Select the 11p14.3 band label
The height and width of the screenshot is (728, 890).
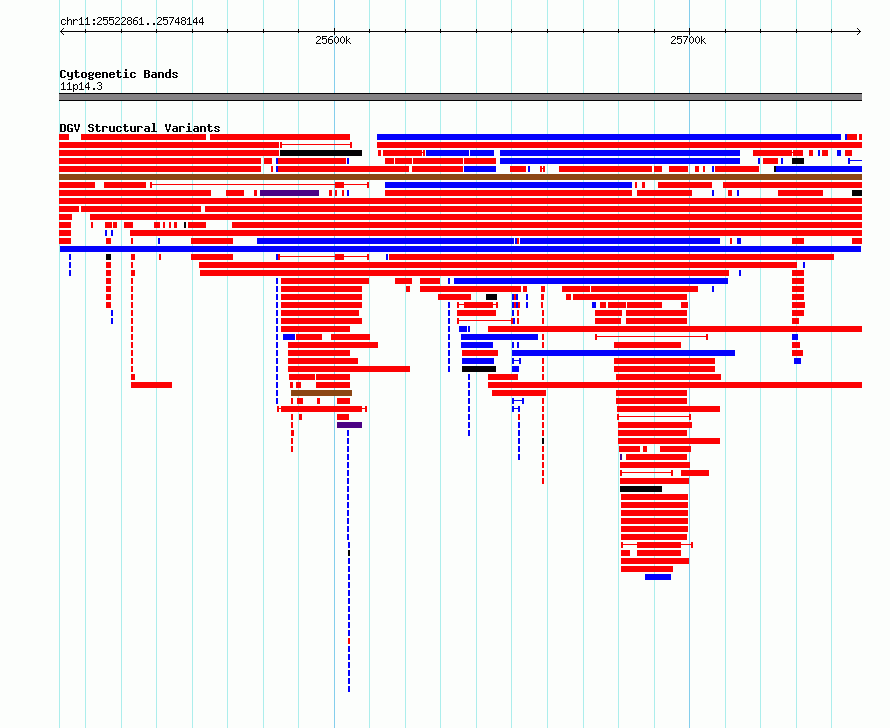pyautogui.click(x=81, y=86)
